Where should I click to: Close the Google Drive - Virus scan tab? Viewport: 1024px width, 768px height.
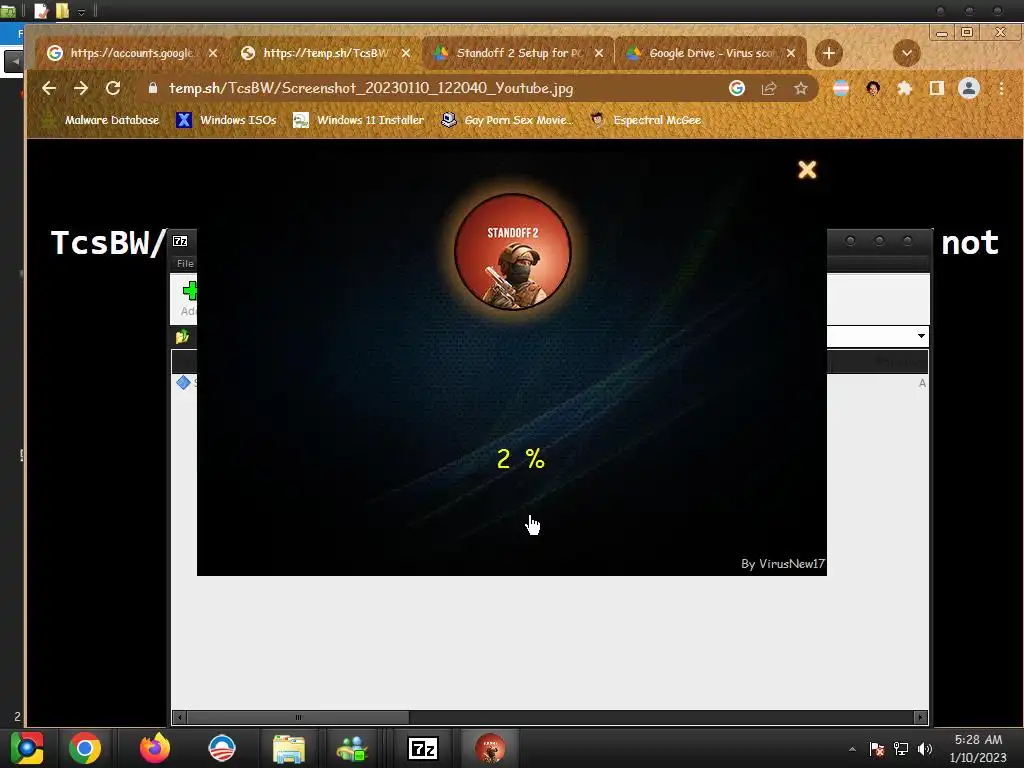click(791, 53)
